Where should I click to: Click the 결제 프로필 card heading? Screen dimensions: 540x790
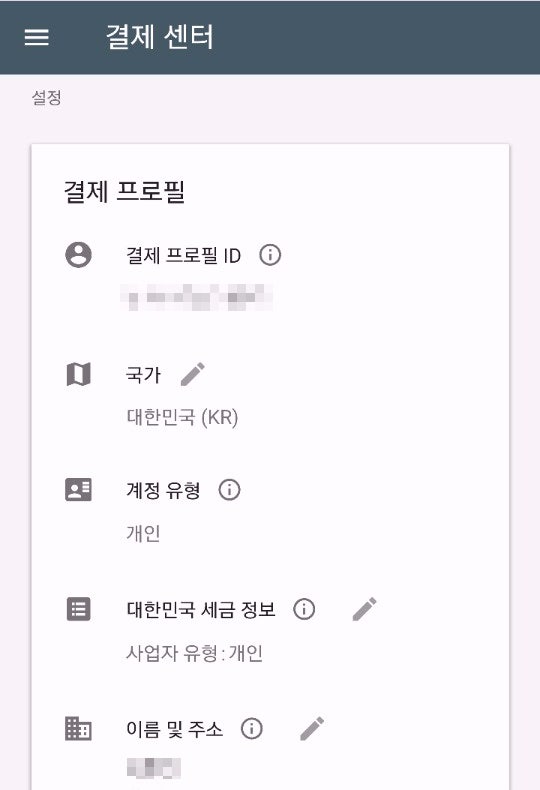pos(124,192)
